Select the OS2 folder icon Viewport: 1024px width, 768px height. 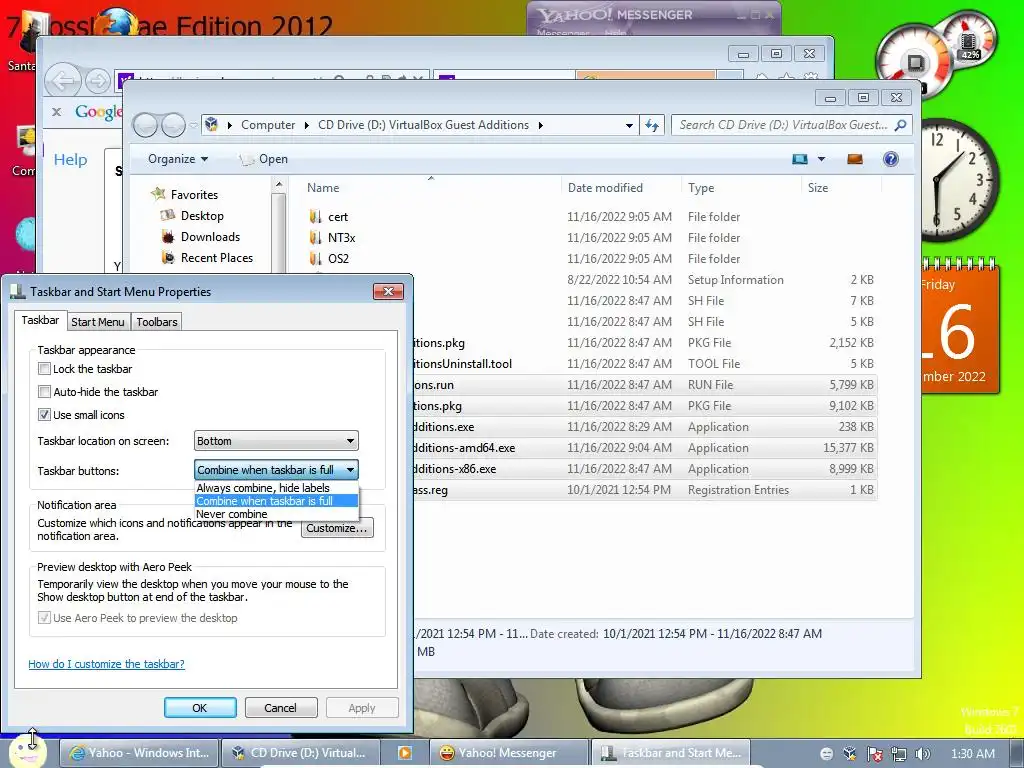[x=315, y=258]
